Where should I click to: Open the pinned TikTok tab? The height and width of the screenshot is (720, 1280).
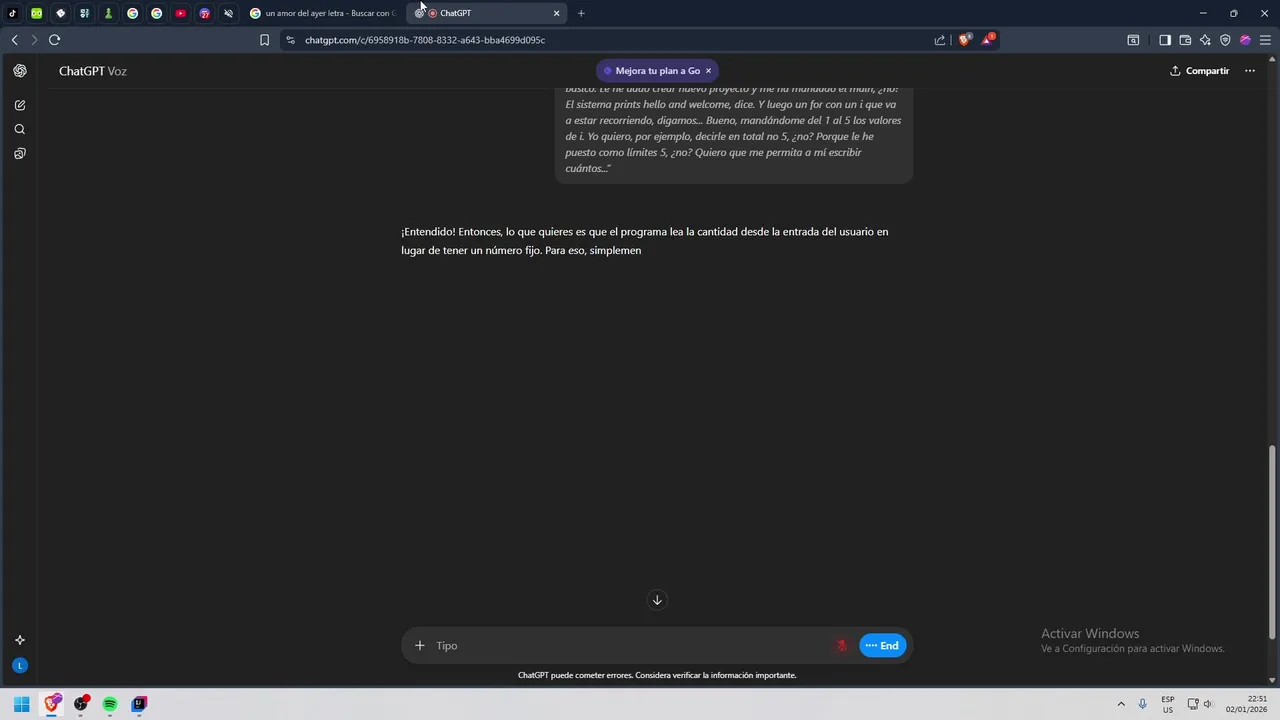tap(13, 13)
